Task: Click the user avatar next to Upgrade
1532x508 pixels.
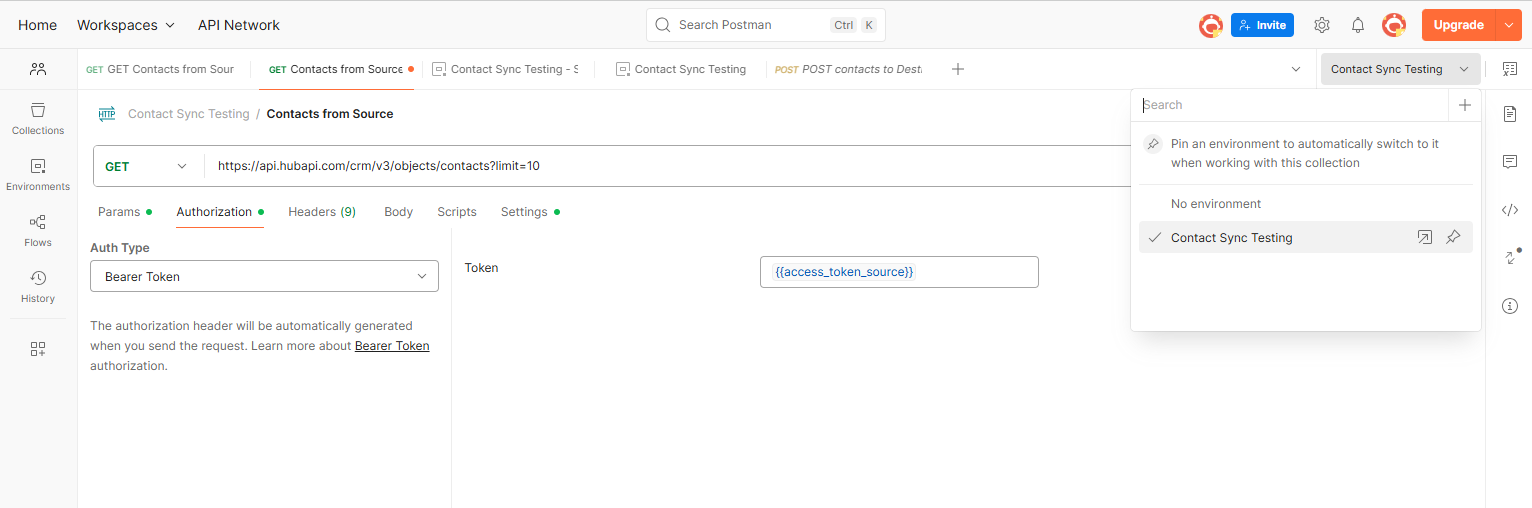Action: tap(1394, 25)
